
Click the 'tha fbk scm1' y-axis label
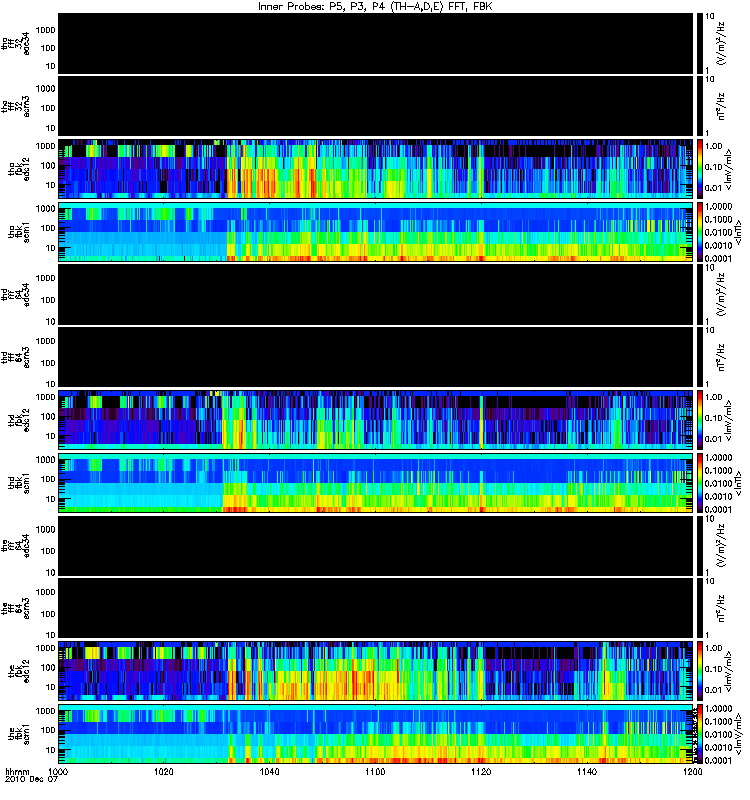(19, 232)
